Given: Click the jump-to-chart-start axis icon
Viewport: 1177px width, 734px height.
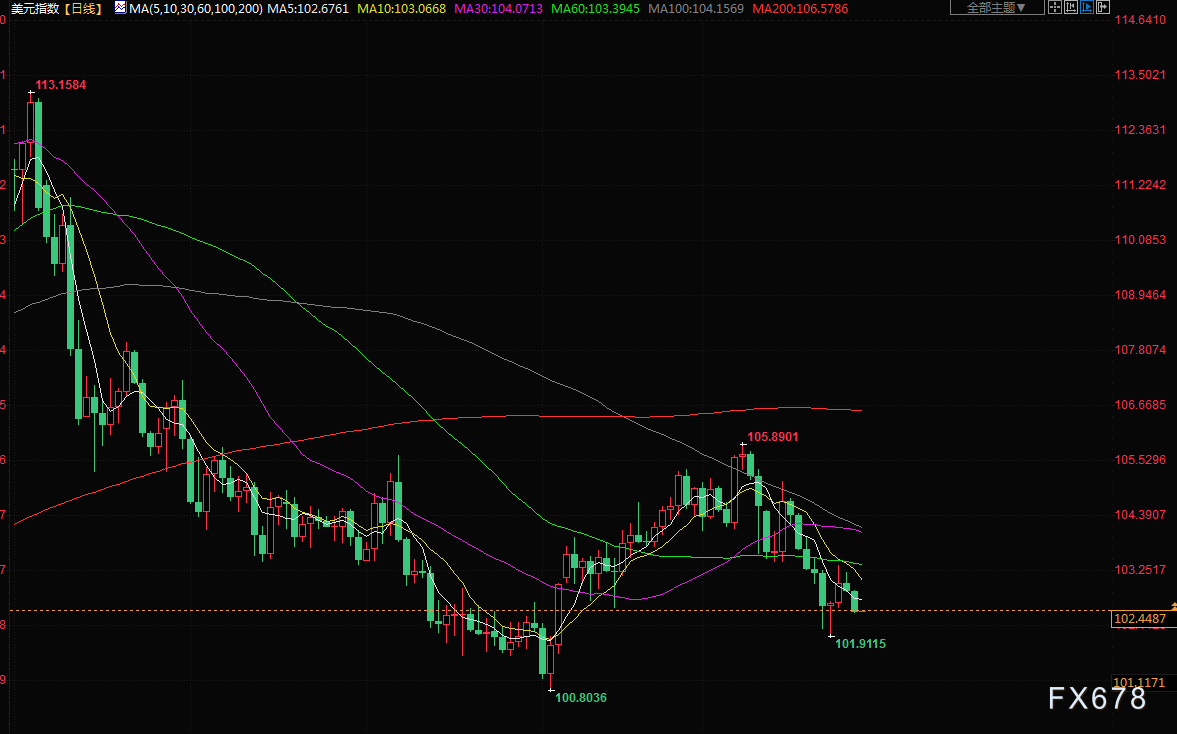Looking at the screenshot, I should pyautogui.click(x=1070, y=7).
